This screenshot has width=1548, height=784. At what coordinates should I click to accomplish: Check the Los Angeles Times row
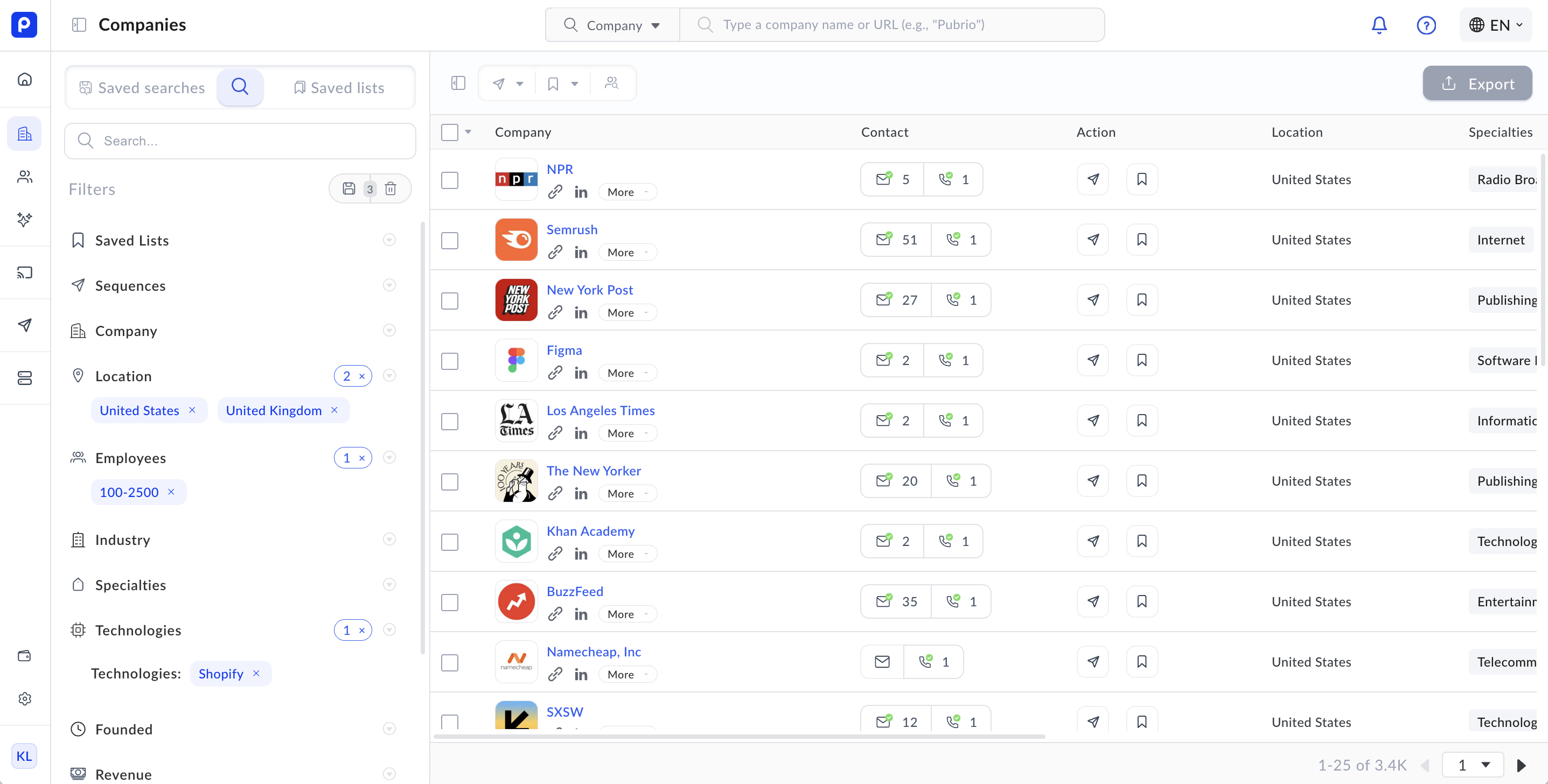point(450,421)
